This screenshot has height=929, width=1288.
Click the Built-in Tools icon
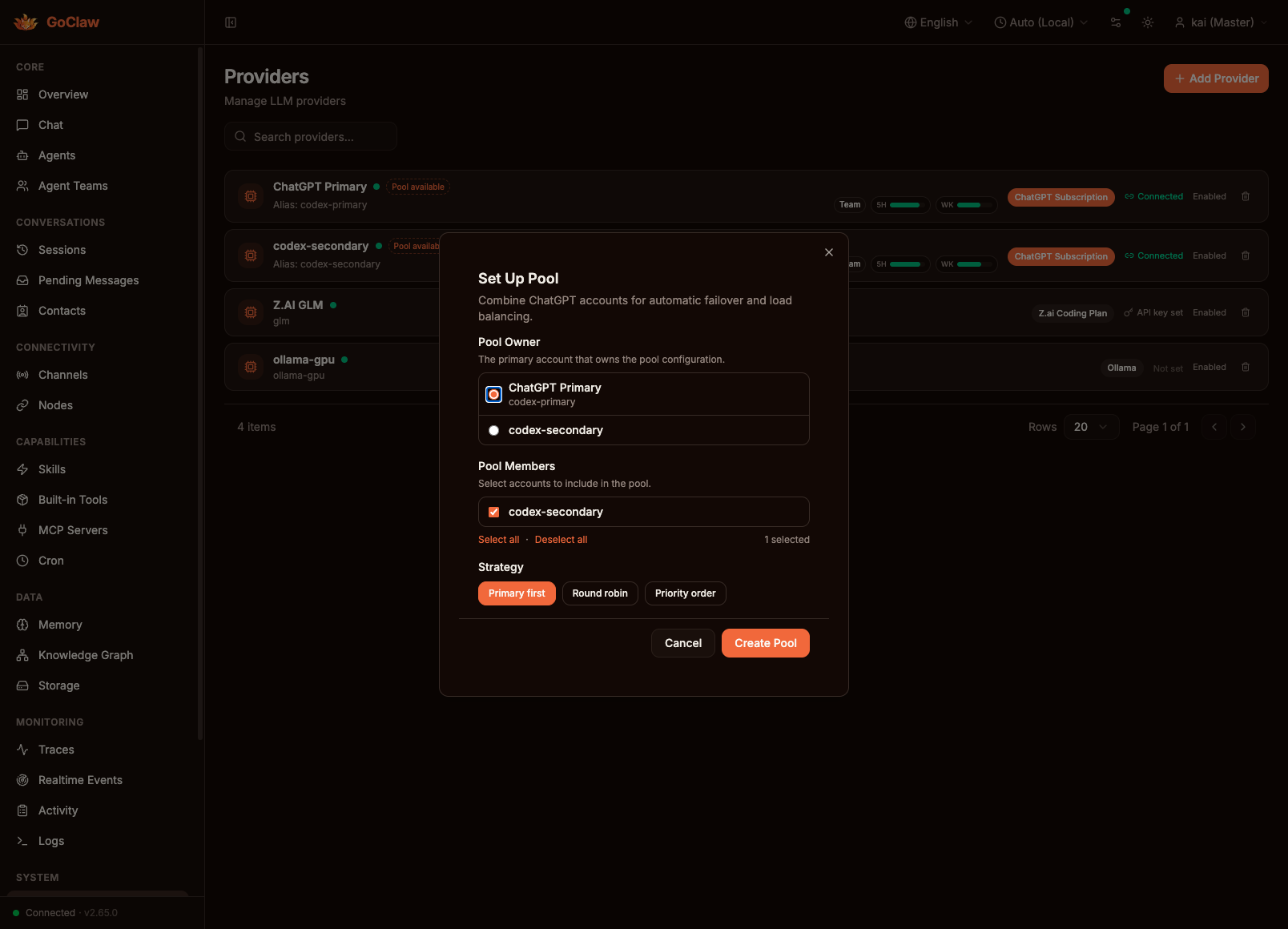coord(22,500)
